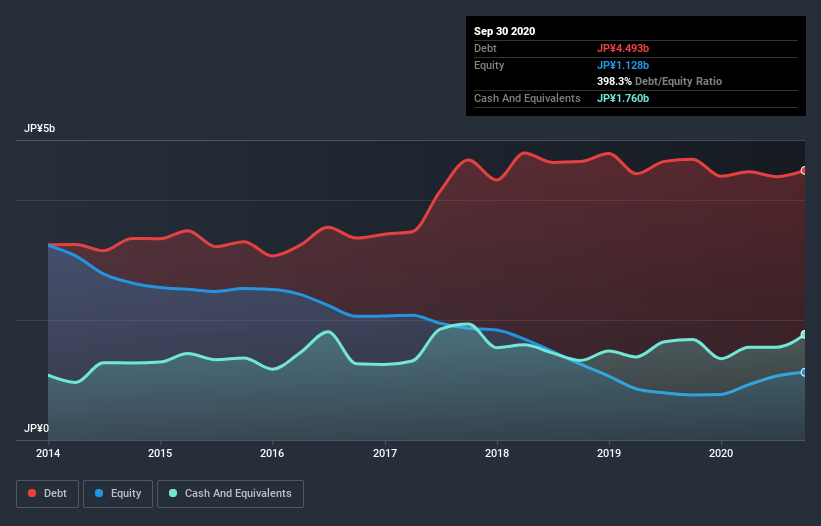Click the teal Cash endpoint marker

804,334
